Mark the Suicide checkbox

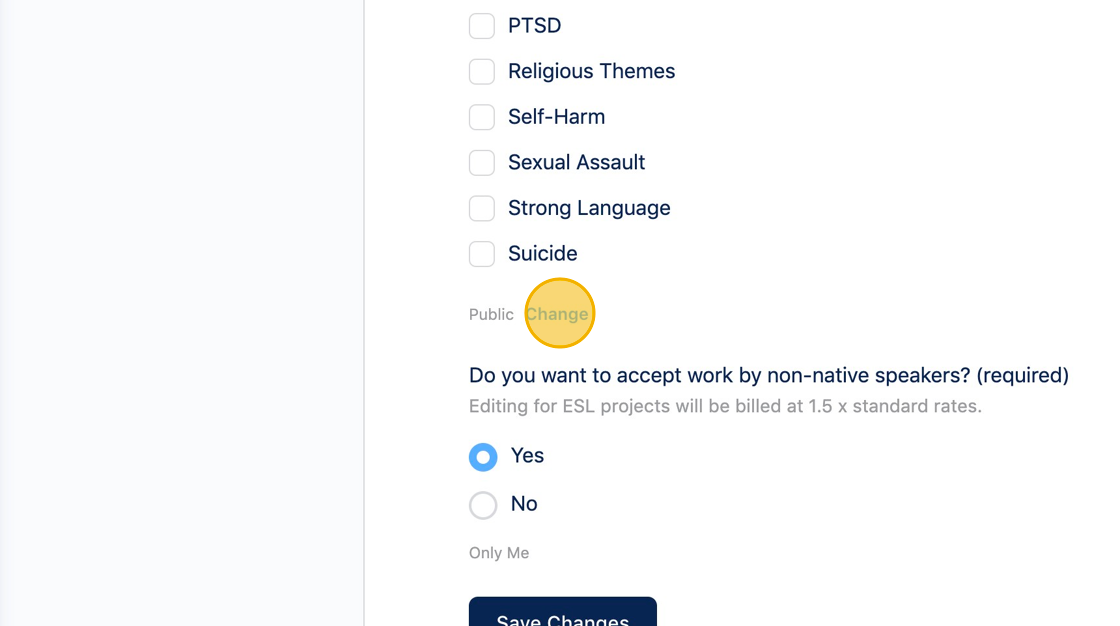[x=482, y=254]
